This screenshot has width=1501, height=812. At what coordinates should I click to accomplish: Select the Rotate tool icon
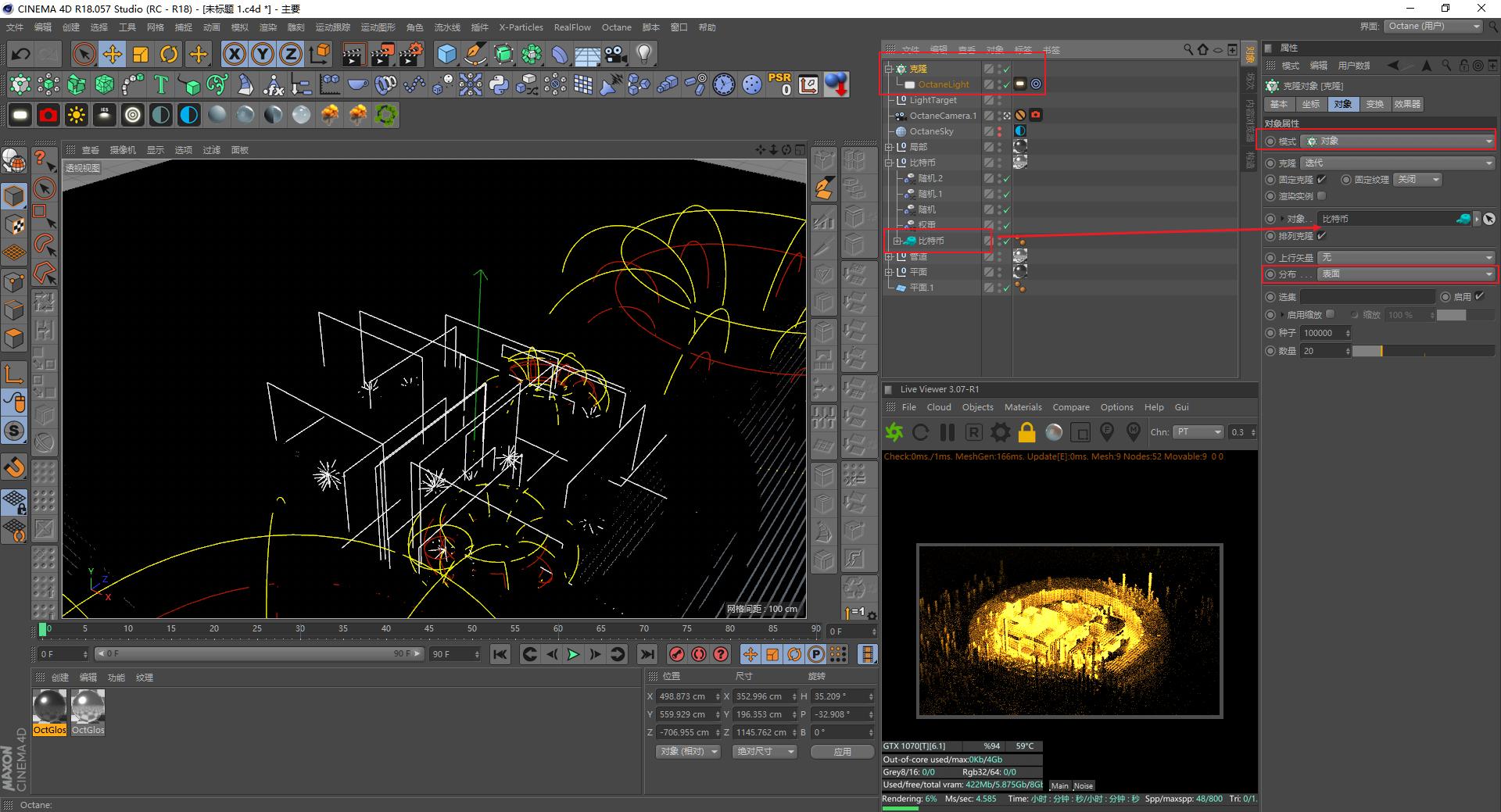pyautogui.click(x=169, y=54)
